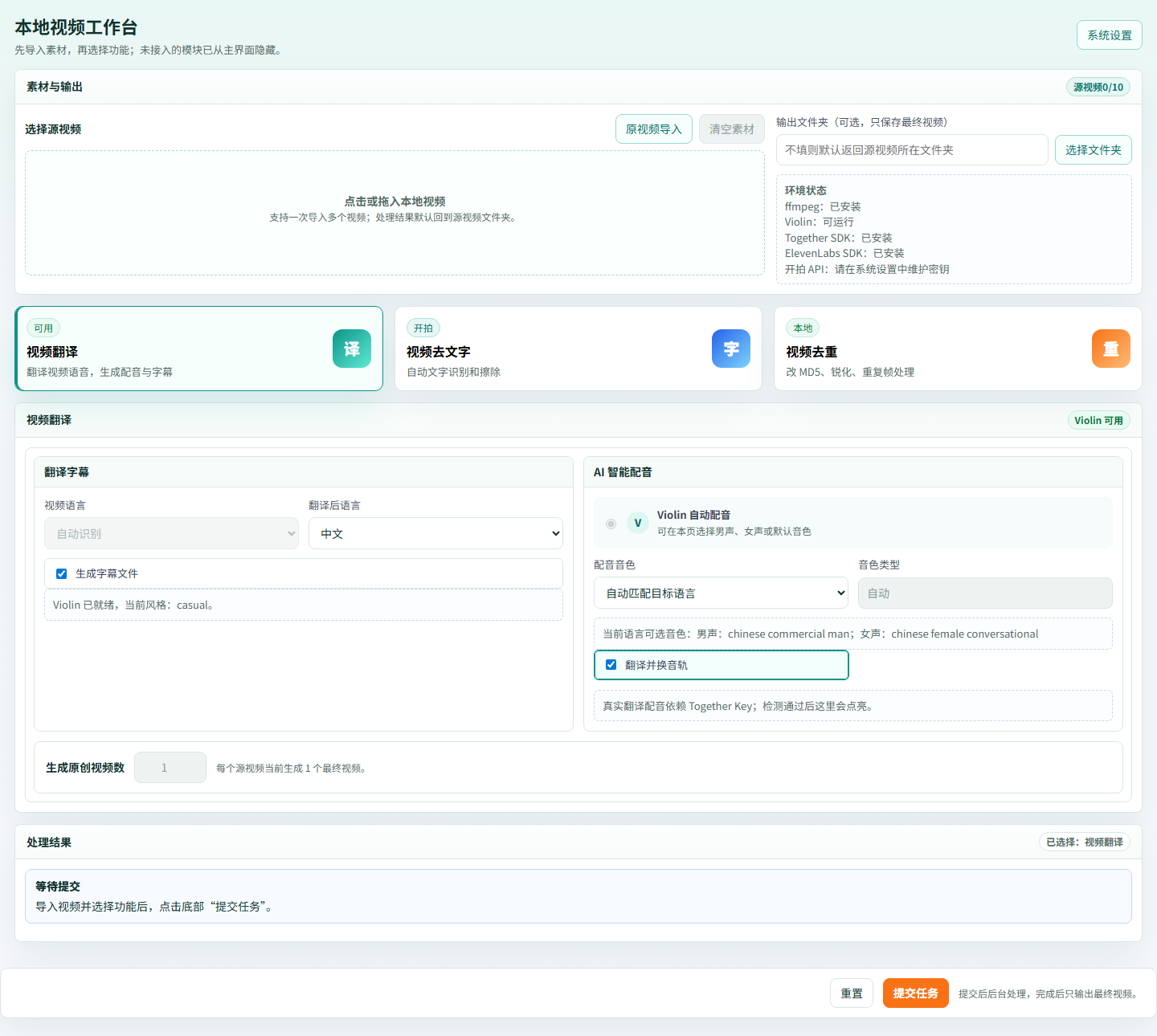Click the 翻译字幕 panel heading
1157x1036 pixels.
(x=67, y=472)
